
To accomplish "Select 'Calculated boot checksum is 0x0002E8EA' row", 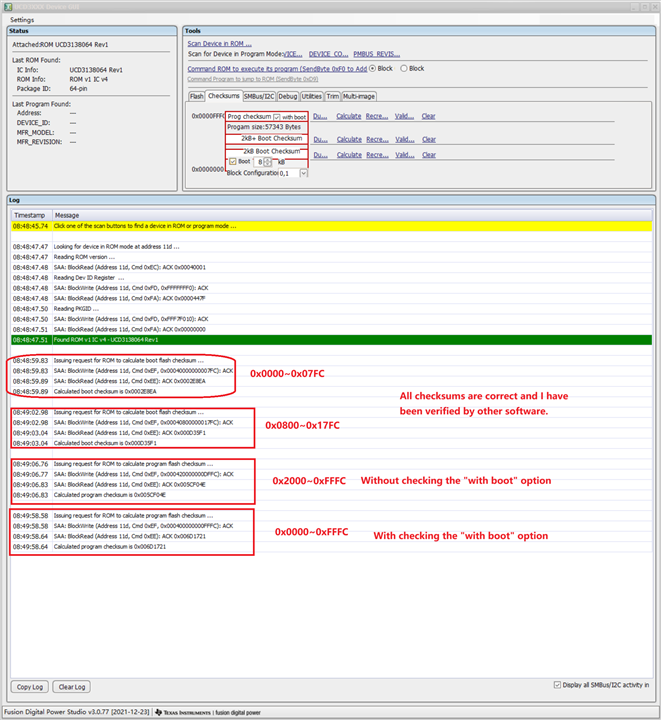I will coord(331,392).
